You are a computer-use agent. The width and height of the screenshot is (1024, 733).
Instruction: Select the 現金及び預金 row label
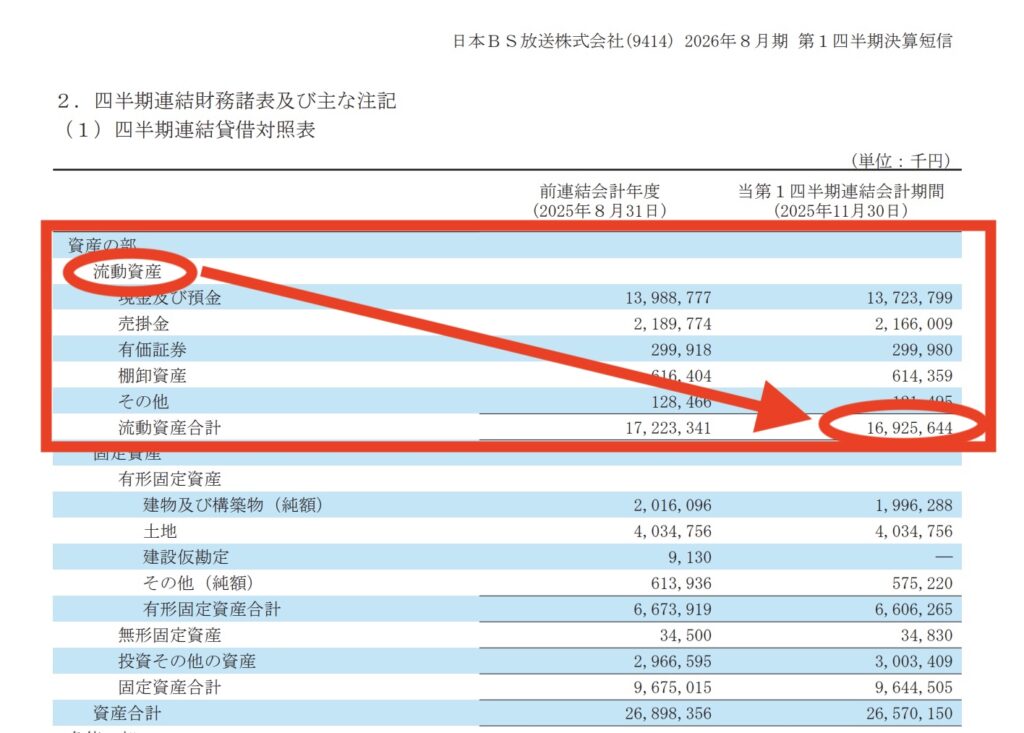pyautogui.click(x=169, y=298)
